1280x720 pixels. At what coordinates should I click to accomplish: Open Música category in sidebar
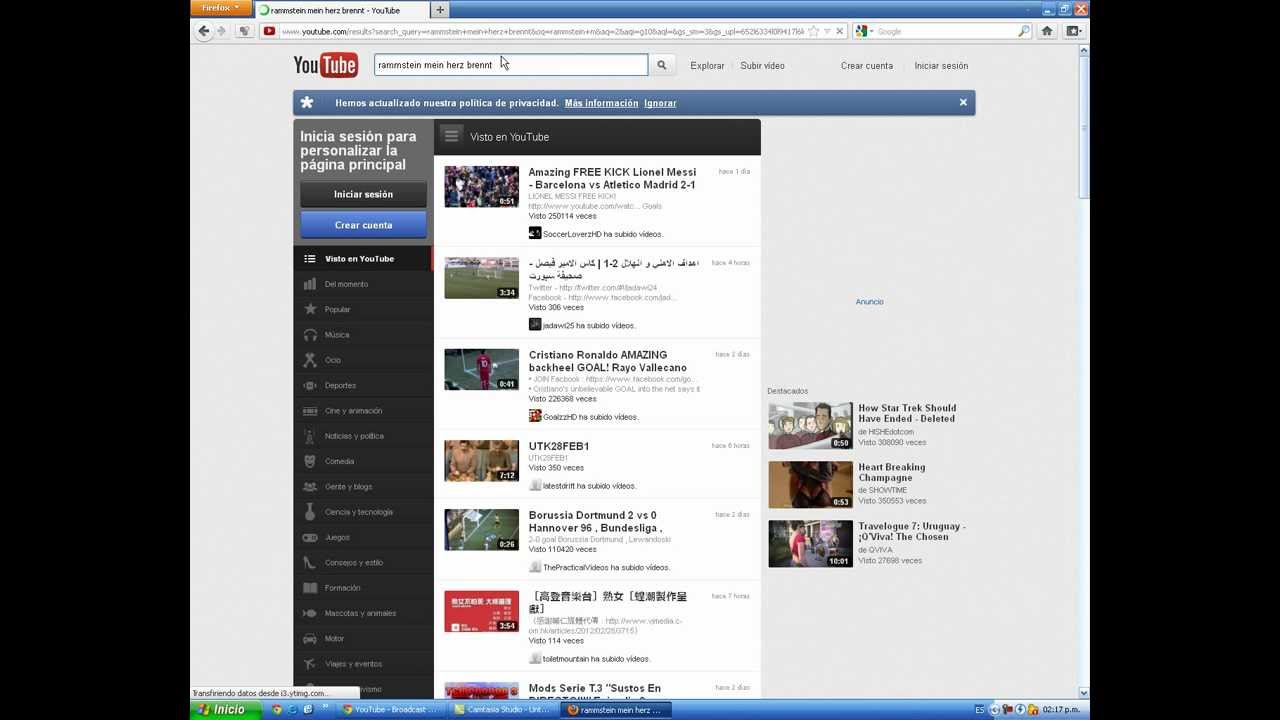[364, 335]
